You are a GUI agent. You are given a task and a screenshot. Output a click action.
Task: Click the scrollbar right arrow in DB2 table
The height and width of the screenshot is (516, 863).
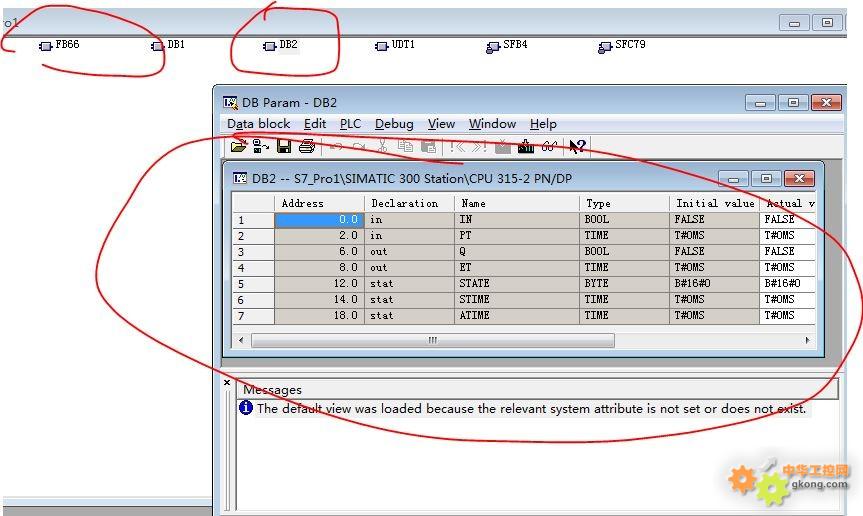(x=807, y=341)
